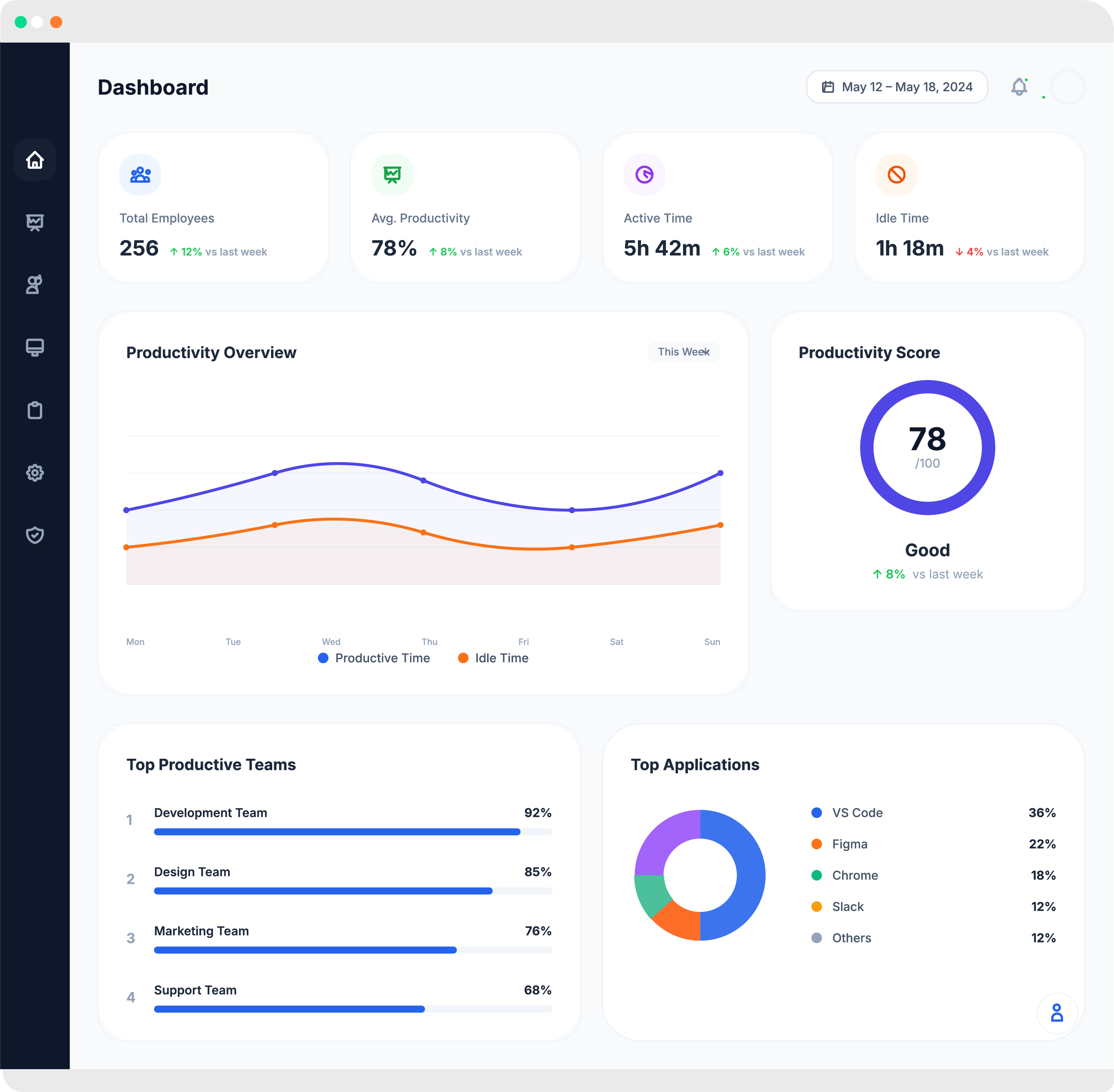Open the employees icon in sidebar
The height and width of the screenshot is (1092, 1114).
pos(35,285)
